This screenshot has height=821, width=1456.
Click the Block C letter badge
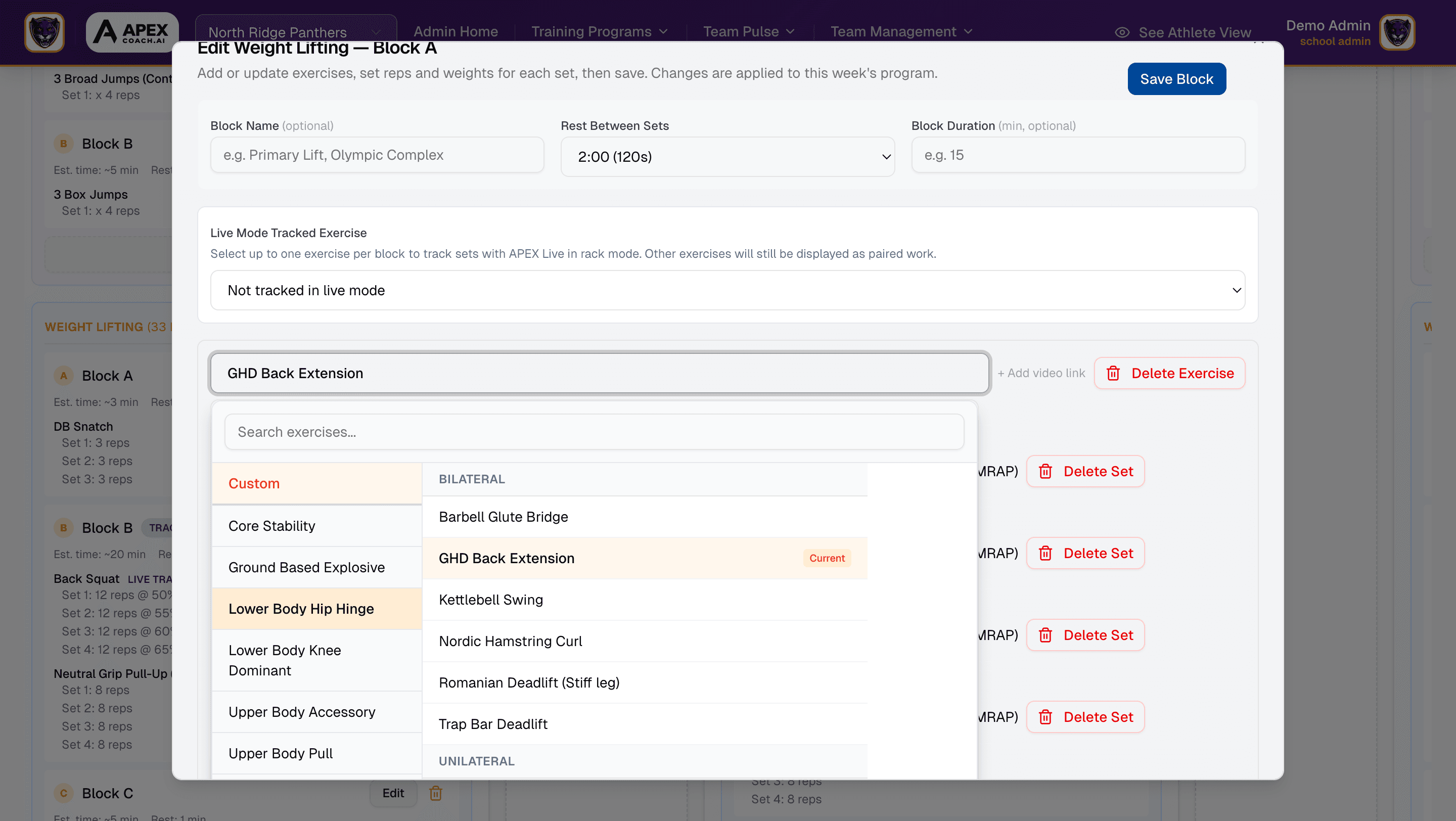coord(63,793)
